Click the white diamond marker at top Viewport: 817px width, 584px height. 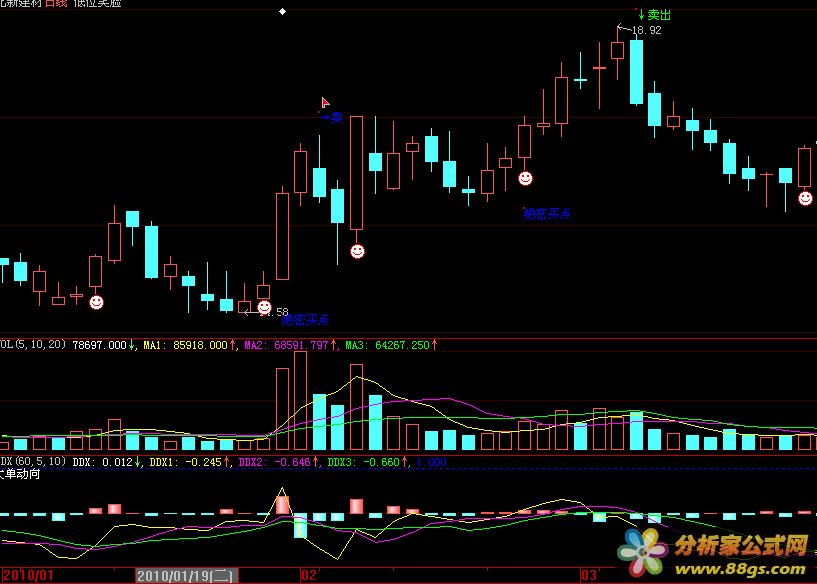tap(282, 12)
